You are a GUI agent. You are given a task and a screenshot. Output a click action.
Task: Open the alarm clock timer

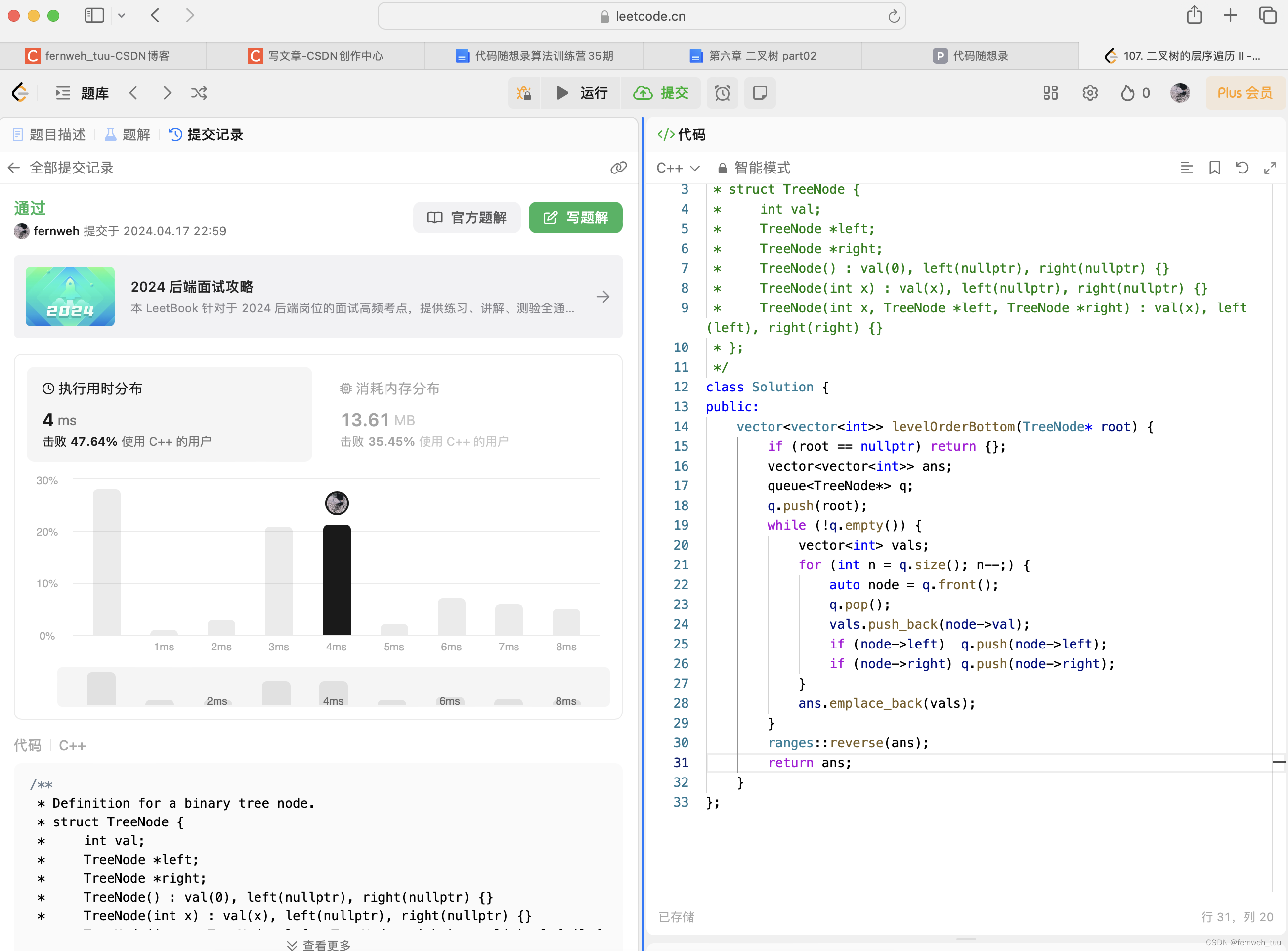point(722,93)
